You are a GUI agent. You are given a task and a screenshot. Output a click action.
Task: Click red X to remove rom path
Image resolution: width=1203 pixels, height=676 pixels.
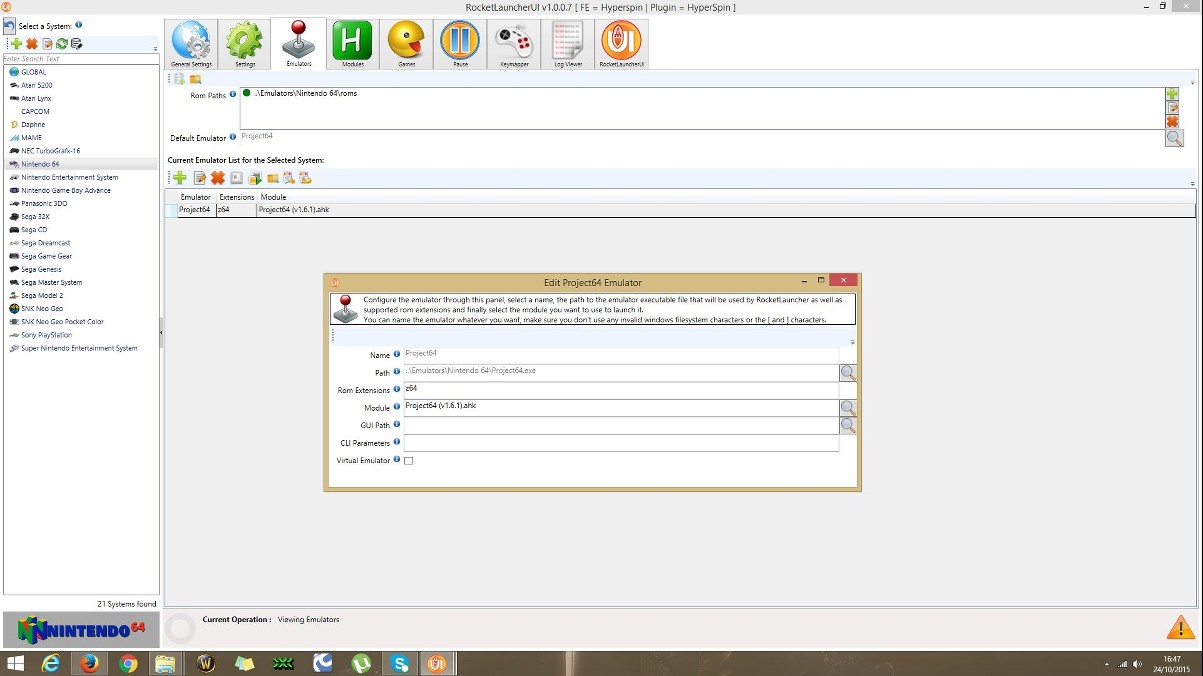tap(1172, 121)
